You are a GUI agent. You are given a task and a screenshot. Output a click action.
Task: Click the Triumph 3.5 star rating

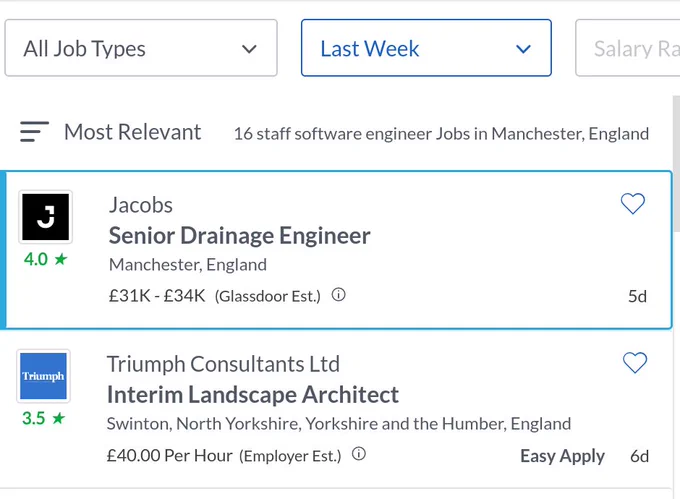[x=43, y=418]
